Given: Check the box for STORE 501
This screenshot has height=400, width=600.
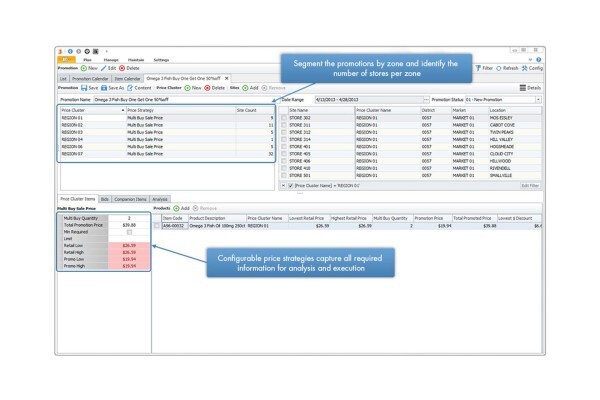Looking at the screenshot, I should (284, 175).
